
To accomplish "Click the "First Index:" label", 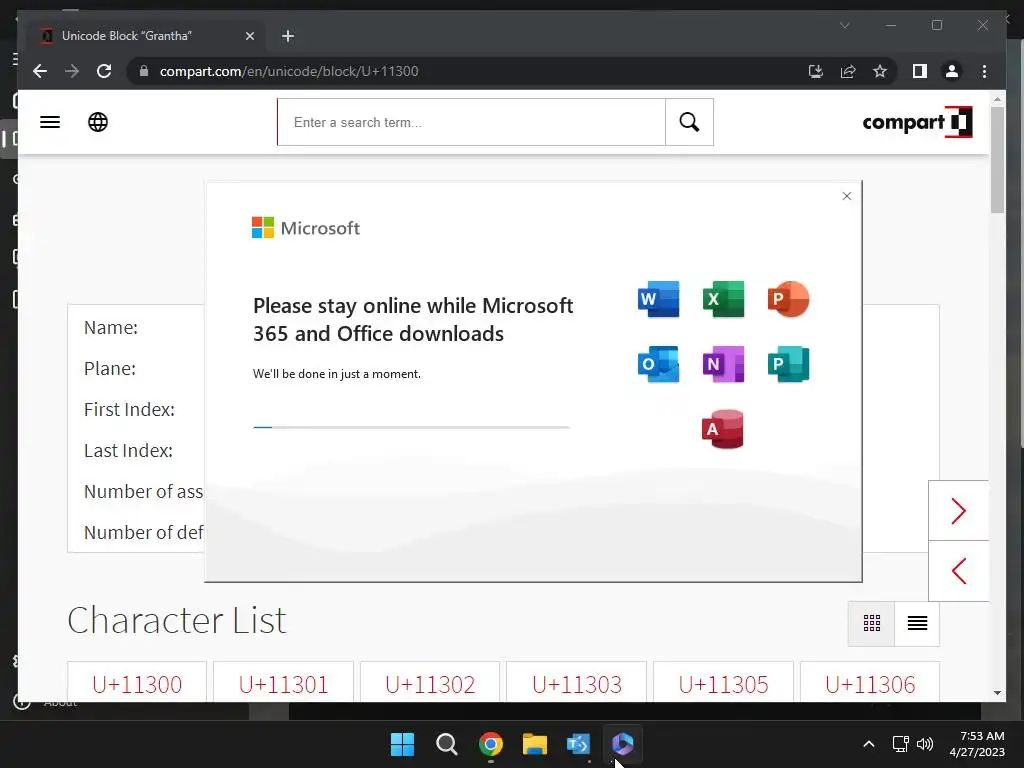I will tap(129, 409).
